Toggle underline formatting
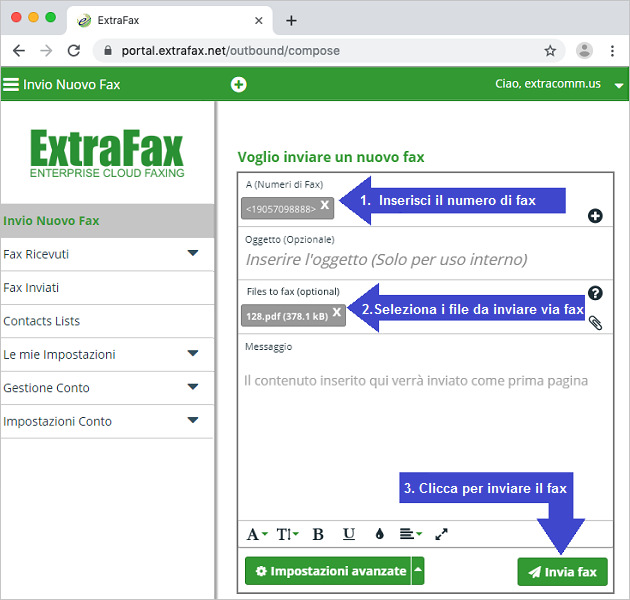 (349, 534)
